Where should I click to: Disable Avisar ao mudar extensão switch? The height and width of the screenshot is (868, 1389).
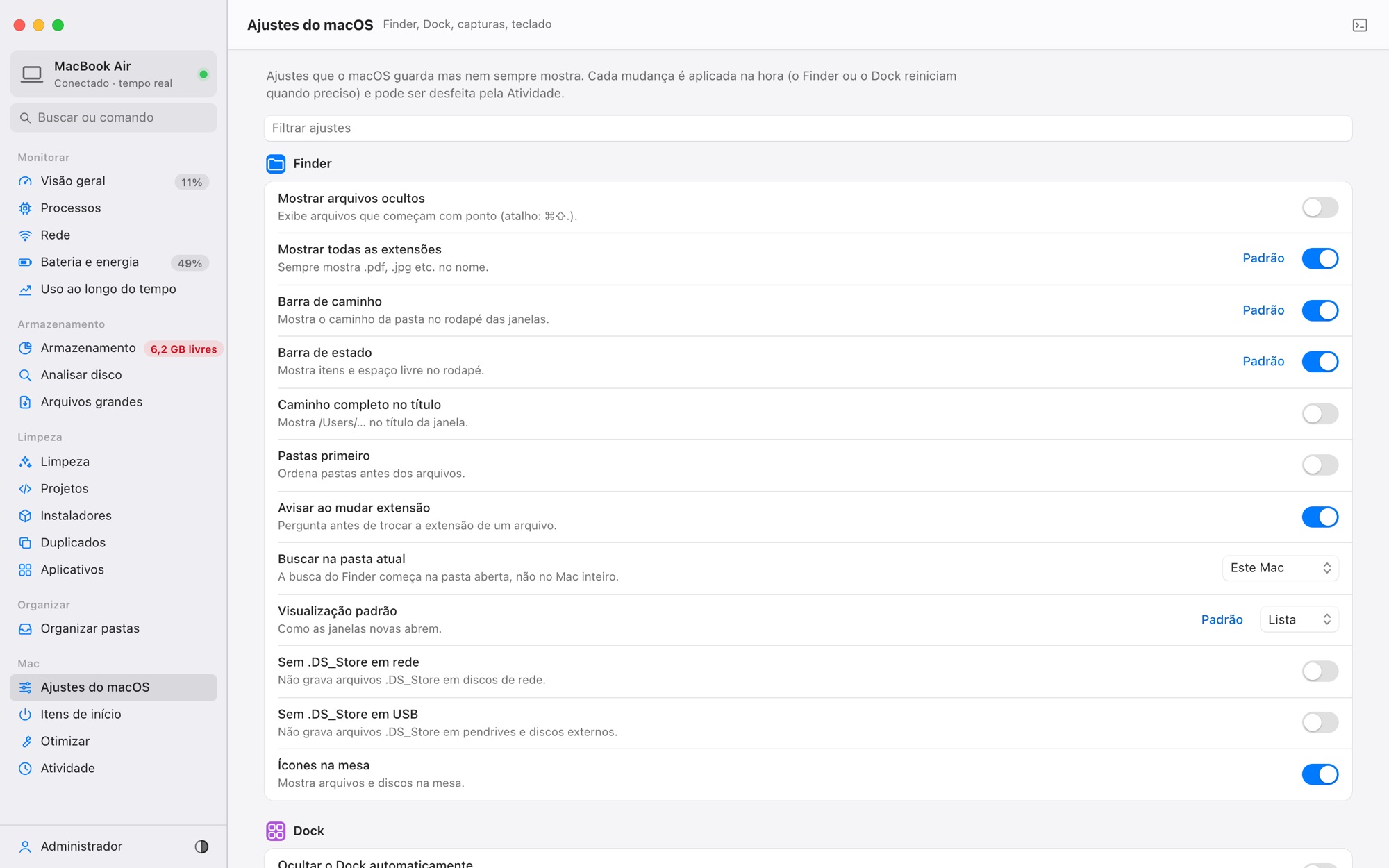[x=1320, y=517]
